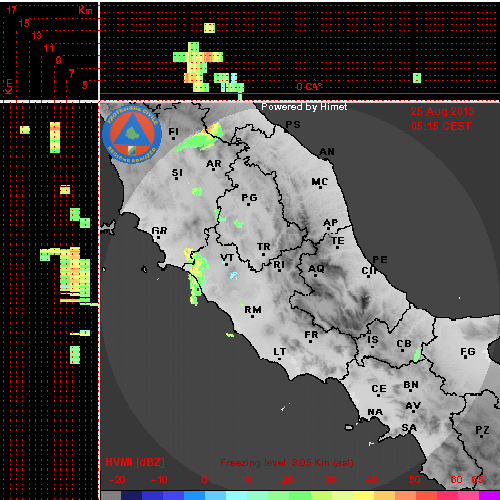Click the AQ city label
Viewport: 500px width, 500px height.
(316, 269)
